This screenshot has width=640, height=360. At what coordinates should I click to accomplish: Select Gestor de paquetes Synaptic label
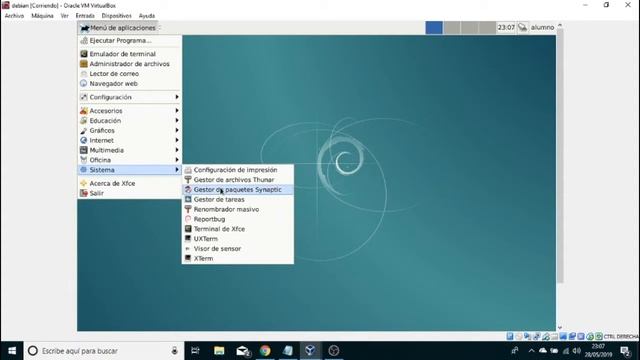tap(238, 189)
